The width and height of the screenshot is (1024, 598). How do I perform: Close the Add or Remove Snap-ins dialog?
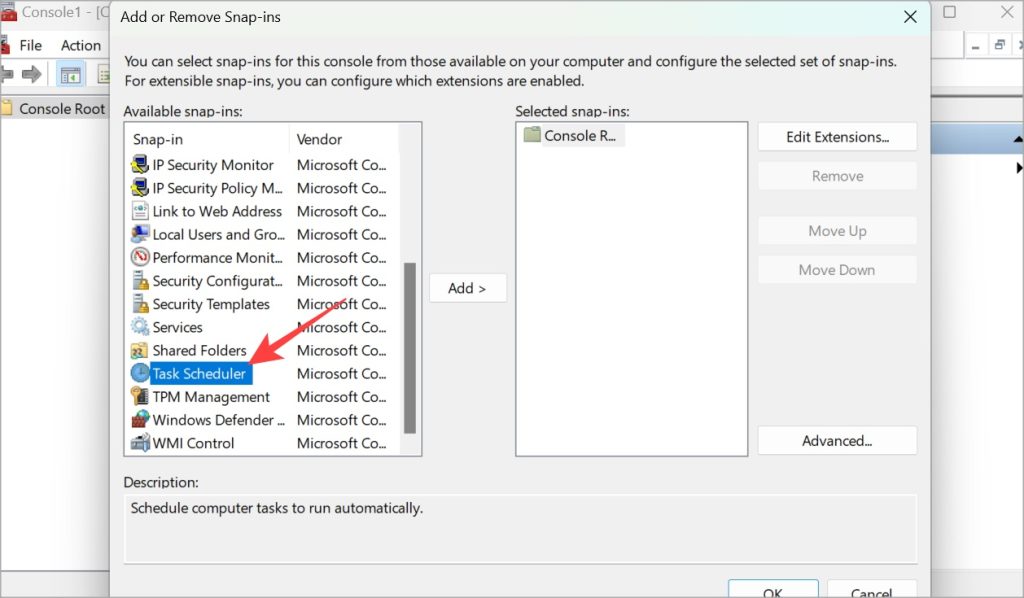910,17
